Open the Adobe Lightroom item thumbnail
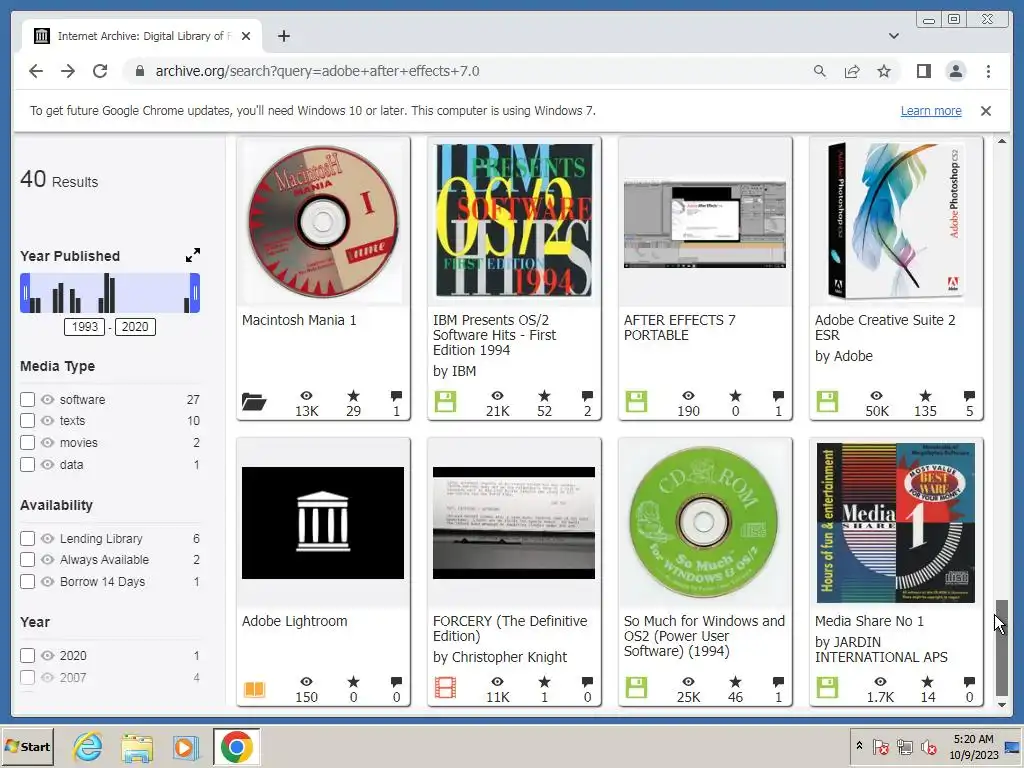This screenshot has height=768, width=1024. (x=323, y=522)
